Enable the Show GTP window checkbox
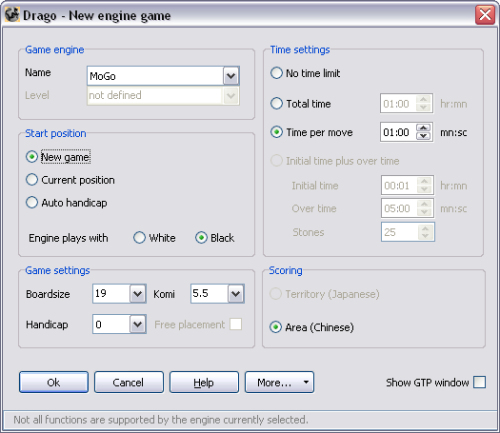The width and height of the screenshot is (500, 433). pos(479,382)
